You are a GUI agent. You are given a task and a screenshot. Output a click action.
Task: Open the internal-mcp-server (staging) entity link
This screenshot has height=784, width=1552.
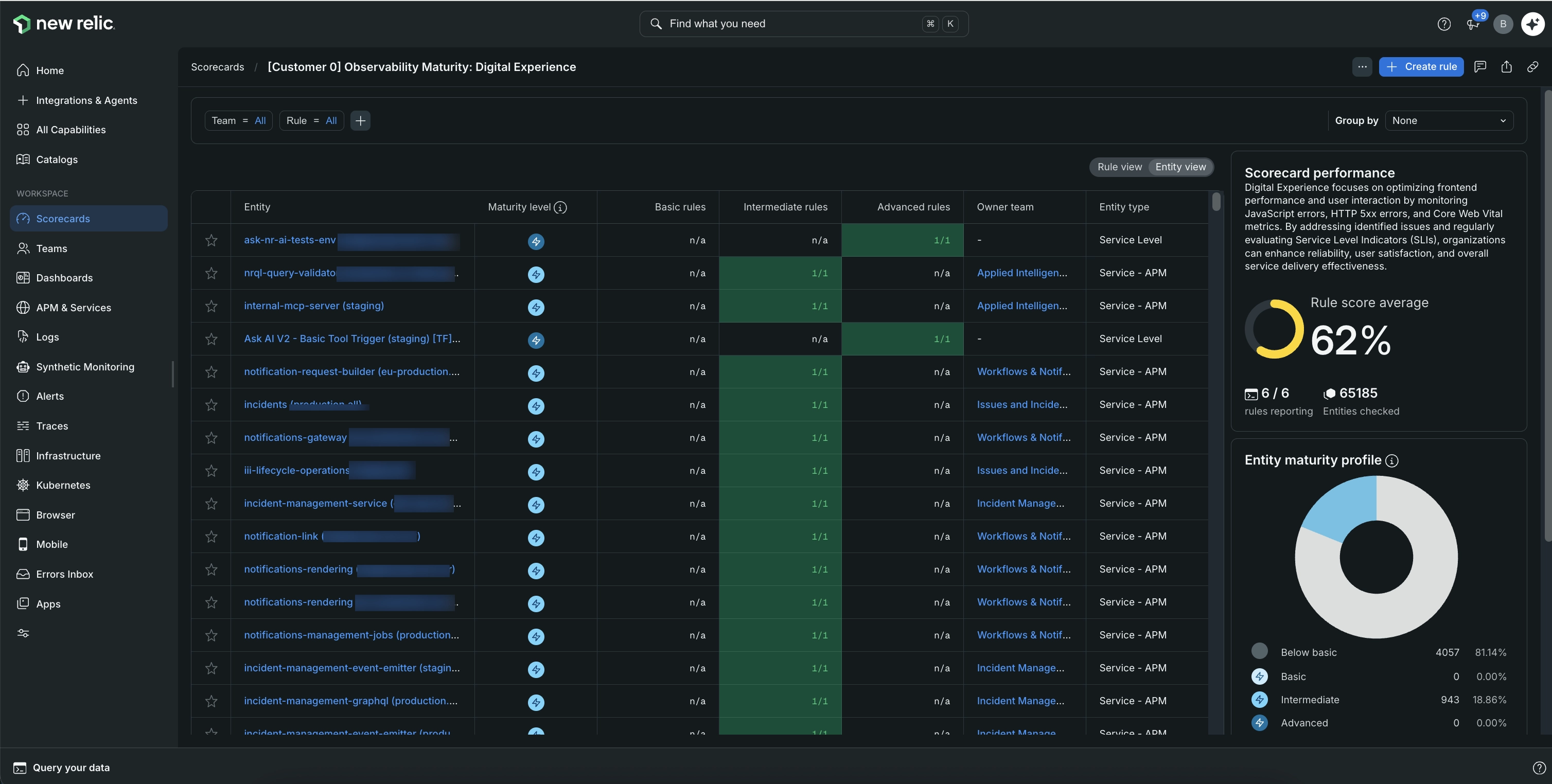314,306
